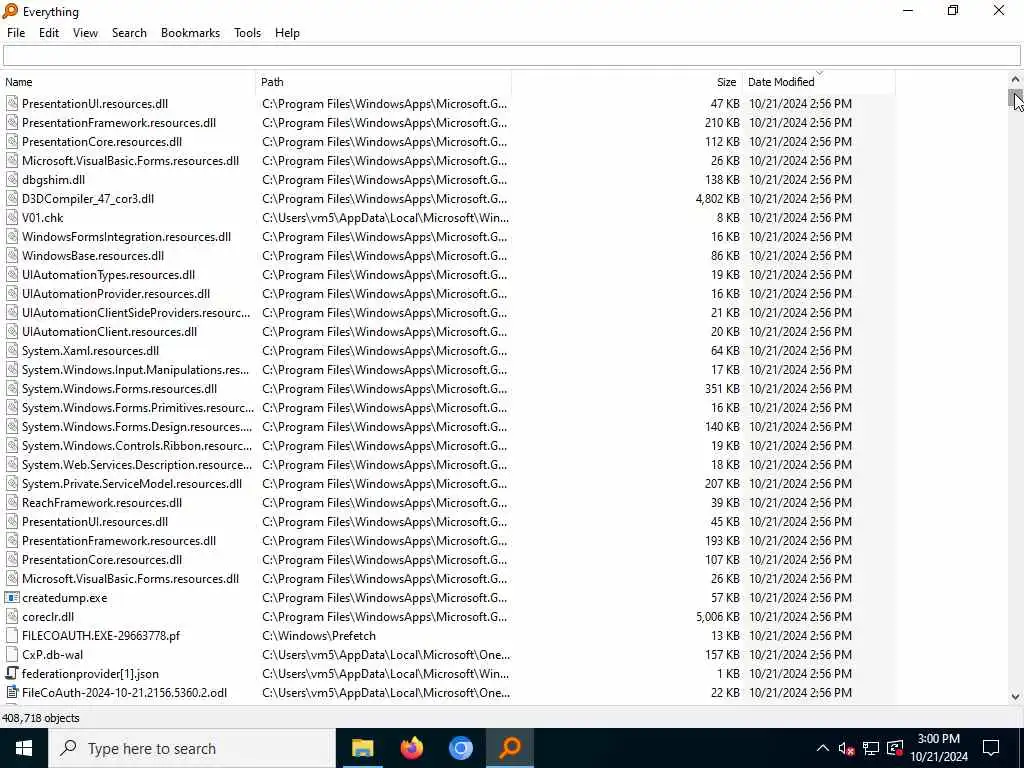Click the 351 KB size cell
Viewport: 1024px width, 768px height.
click(x=722, y=389)
